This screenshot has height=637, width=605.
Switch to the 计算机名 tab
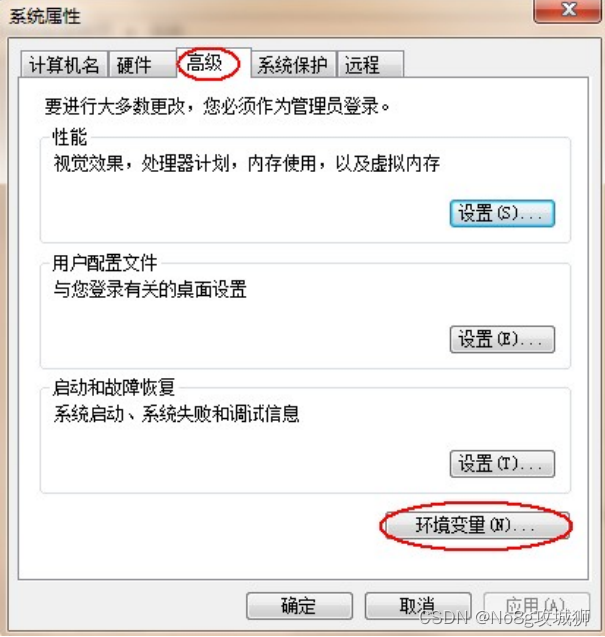(x=64, y=64)
